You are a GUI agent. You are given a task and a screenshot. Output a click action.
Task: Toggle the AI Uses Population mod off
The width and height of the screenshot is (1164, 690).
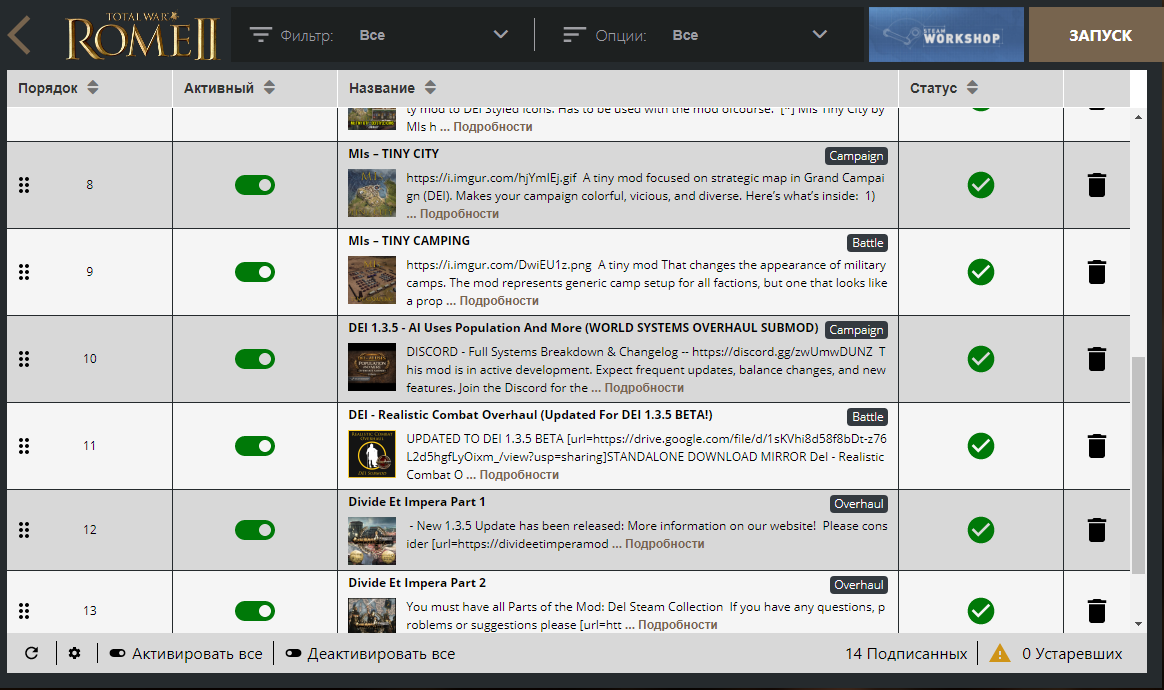click(255, 359)
